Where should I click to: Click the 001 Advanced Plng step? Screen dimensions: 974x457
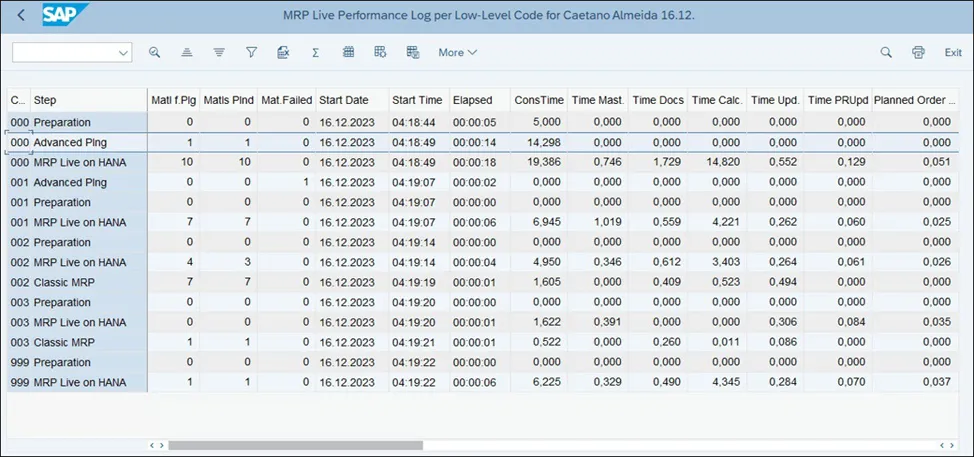pyautogui.click(x=70, y=183)
